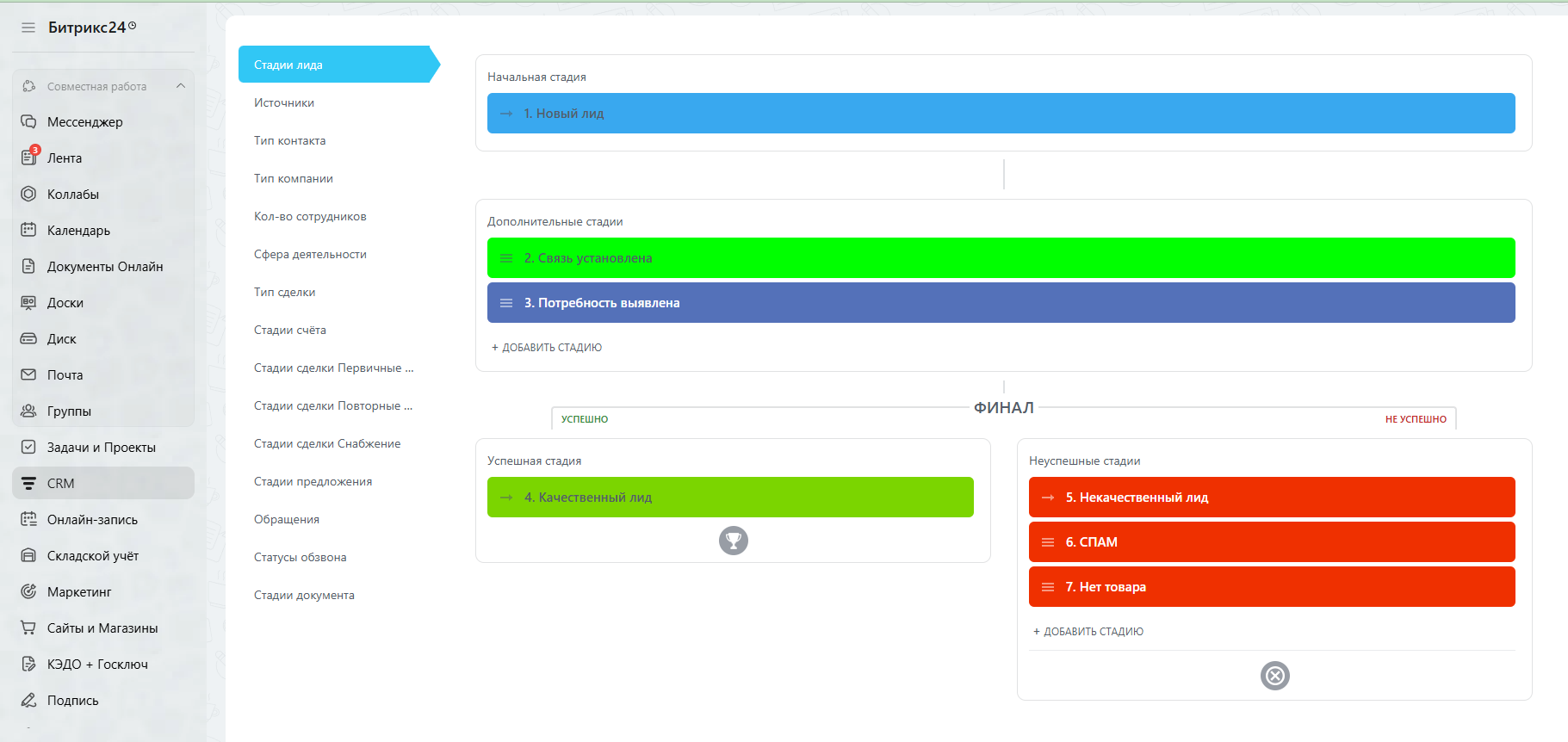Open Тип компании section

(x=294, y=178)
